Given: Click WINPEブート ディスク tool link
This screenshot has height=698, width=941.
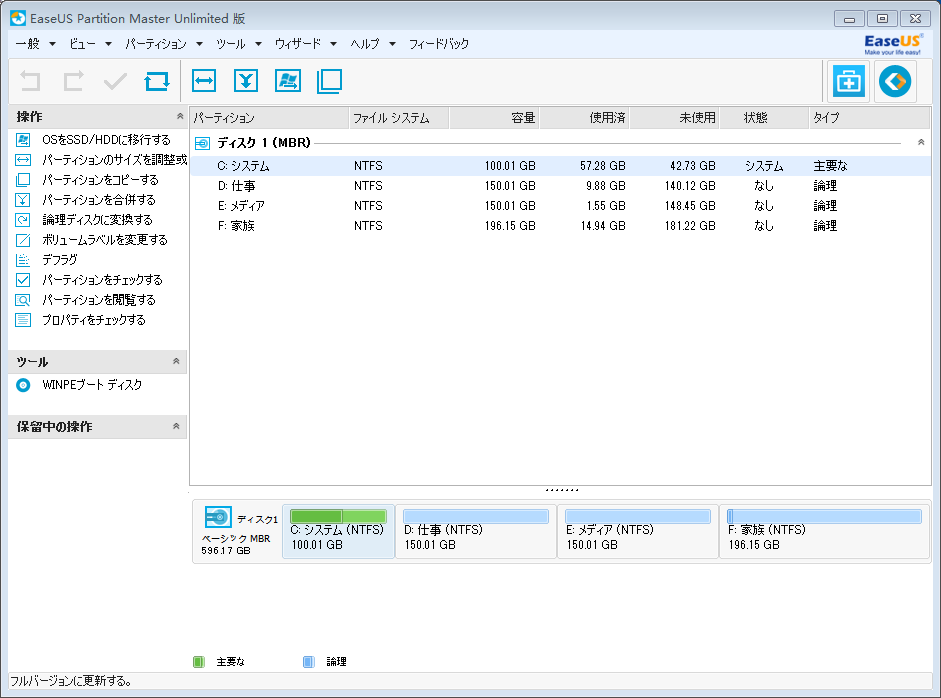Looking at the screenshot, I should pos(92,385).
